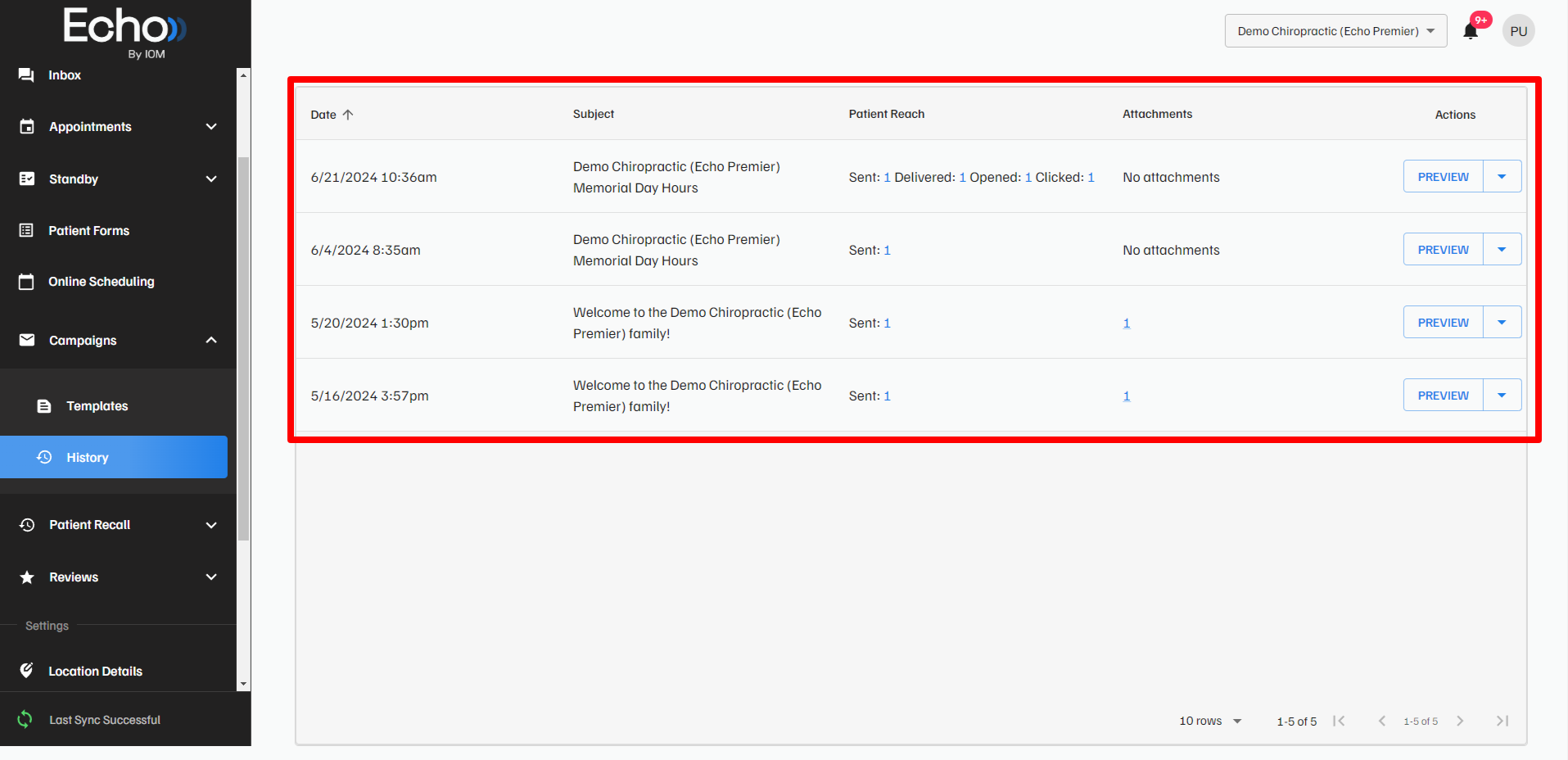1568x760 pixels.
Task: Toggle the Patient Recall section
Action: click(211, 525)
